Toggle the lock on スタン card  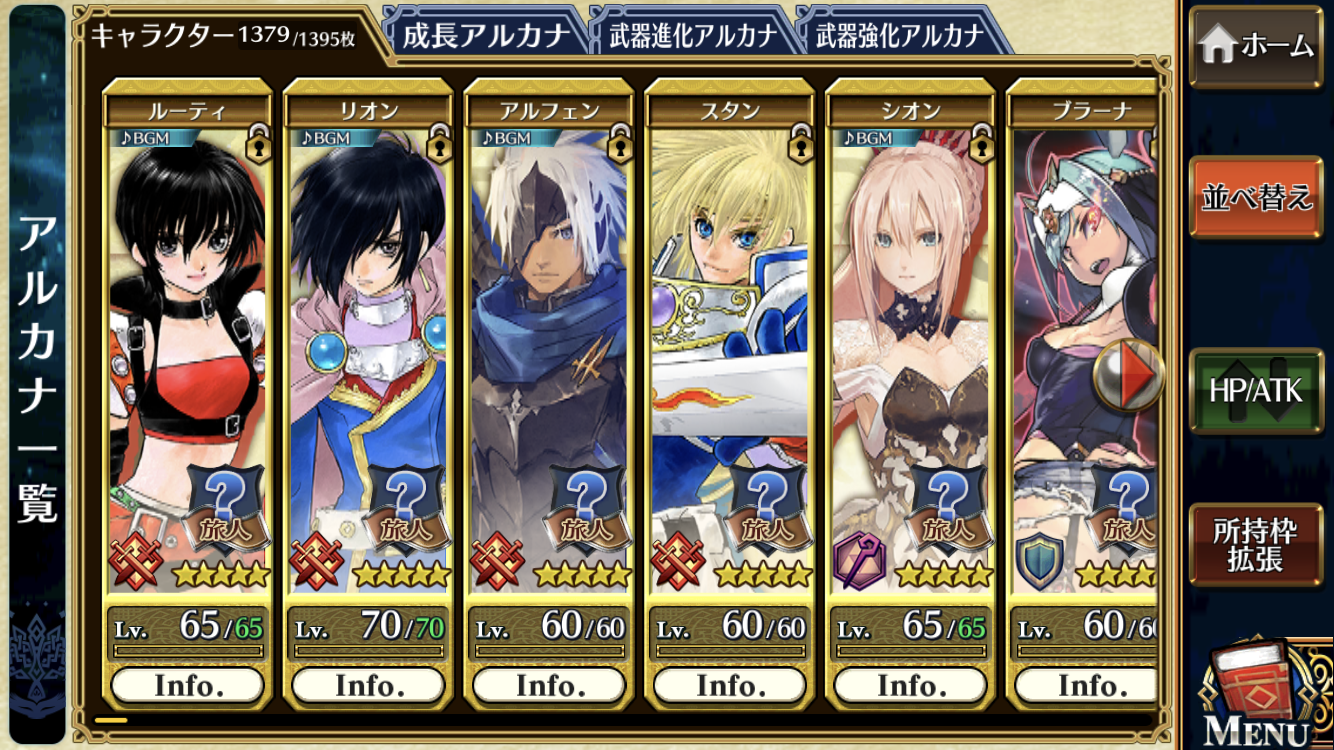(801, 141)
